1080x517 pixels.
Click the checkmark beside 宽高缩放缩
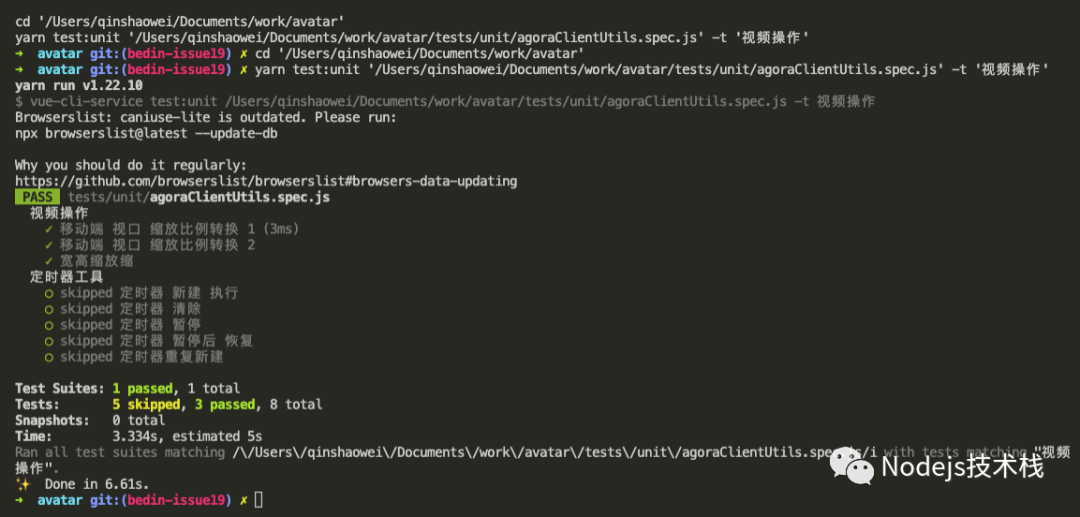point(49,261)
